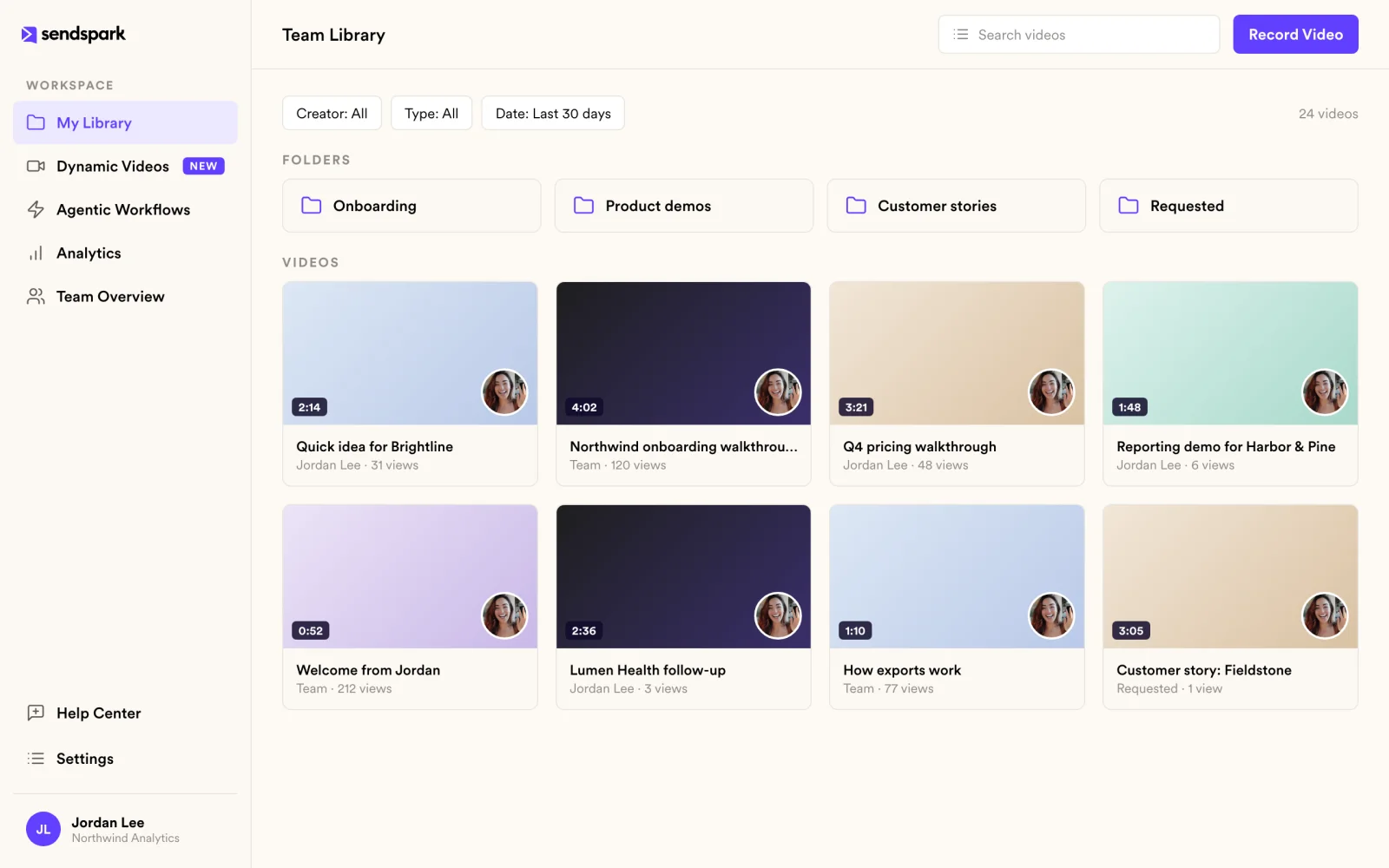Open Customer story: Fieldstone thumbnail
Screen dimensions: 1389x868
pyautogui.click(x=1230, y=576)
